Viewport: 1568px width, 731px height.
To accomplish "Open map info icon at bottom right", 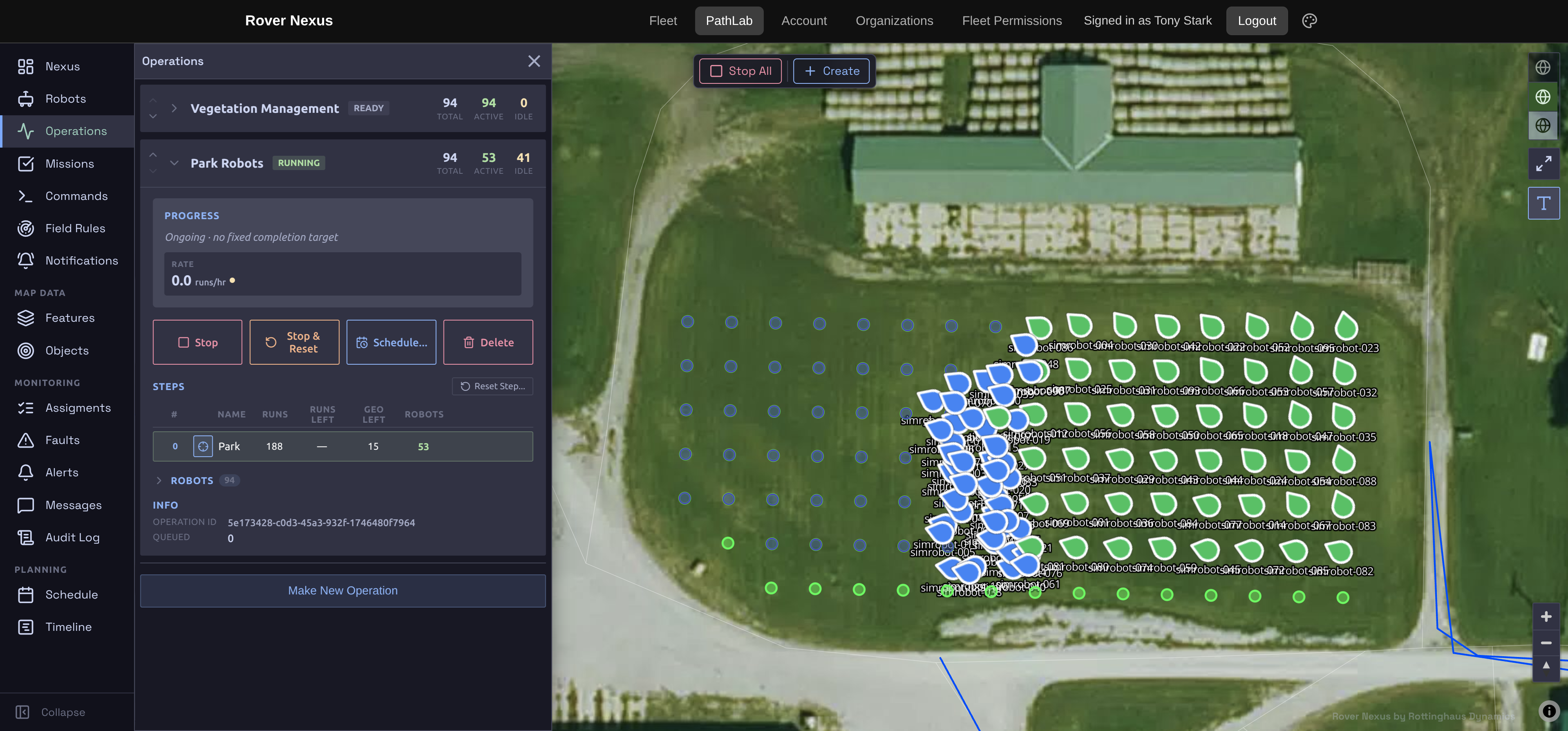I will [x=1549, y=711].
